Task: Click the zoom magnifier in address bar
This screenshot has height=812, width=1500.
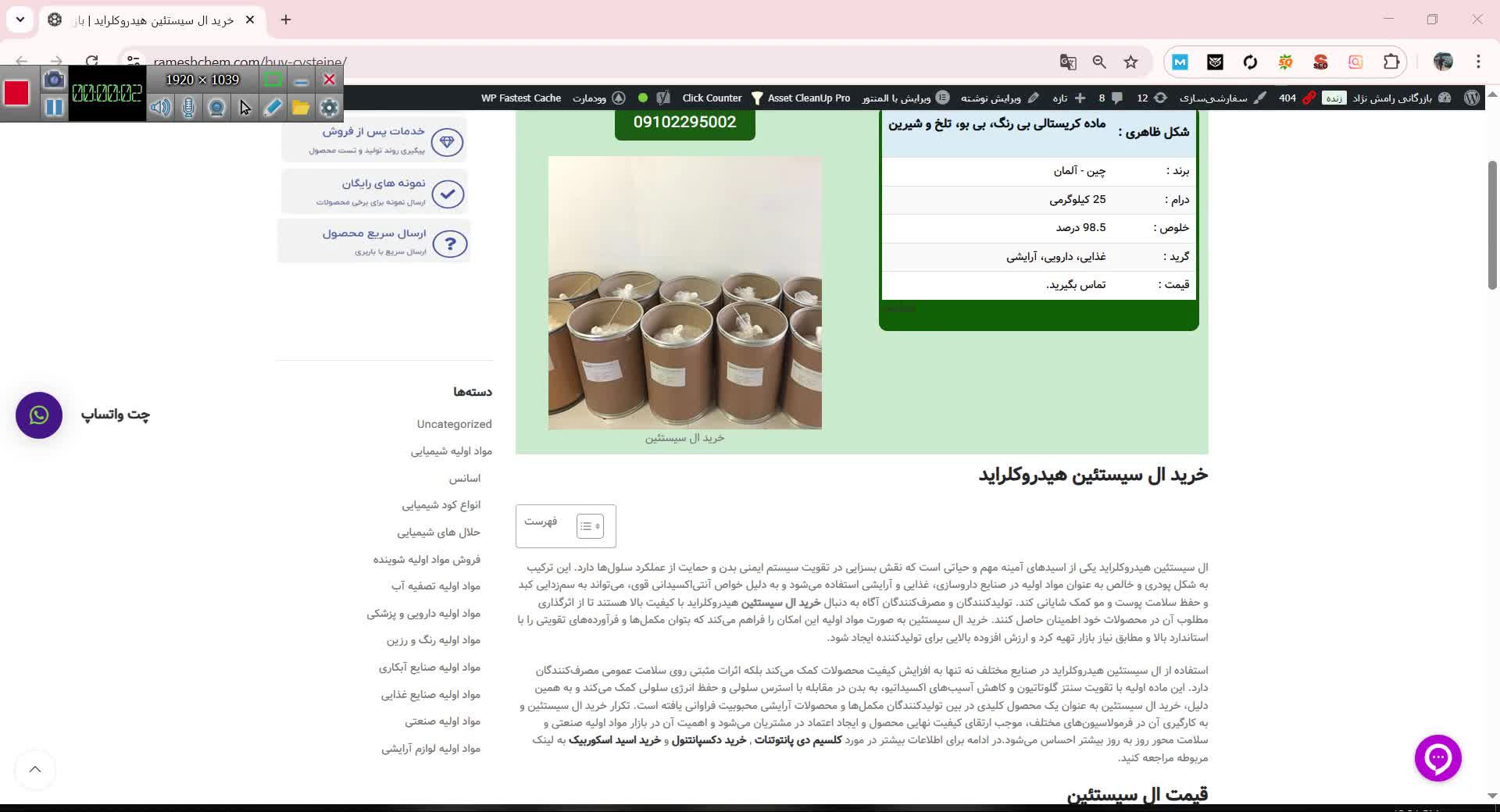Action: (1099, 62)
